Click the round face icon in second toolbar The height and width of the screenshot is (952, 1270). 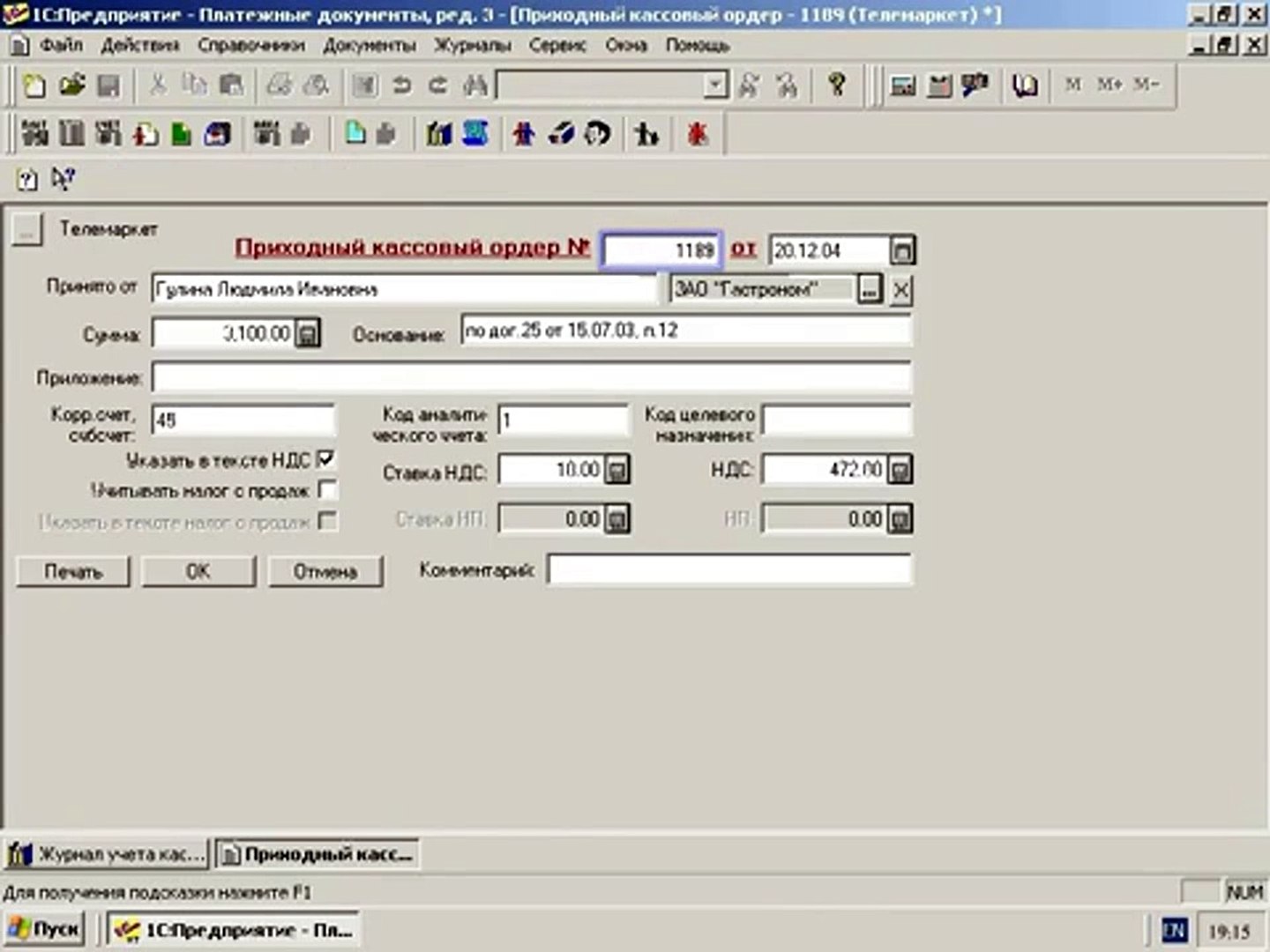click(598, 134)
